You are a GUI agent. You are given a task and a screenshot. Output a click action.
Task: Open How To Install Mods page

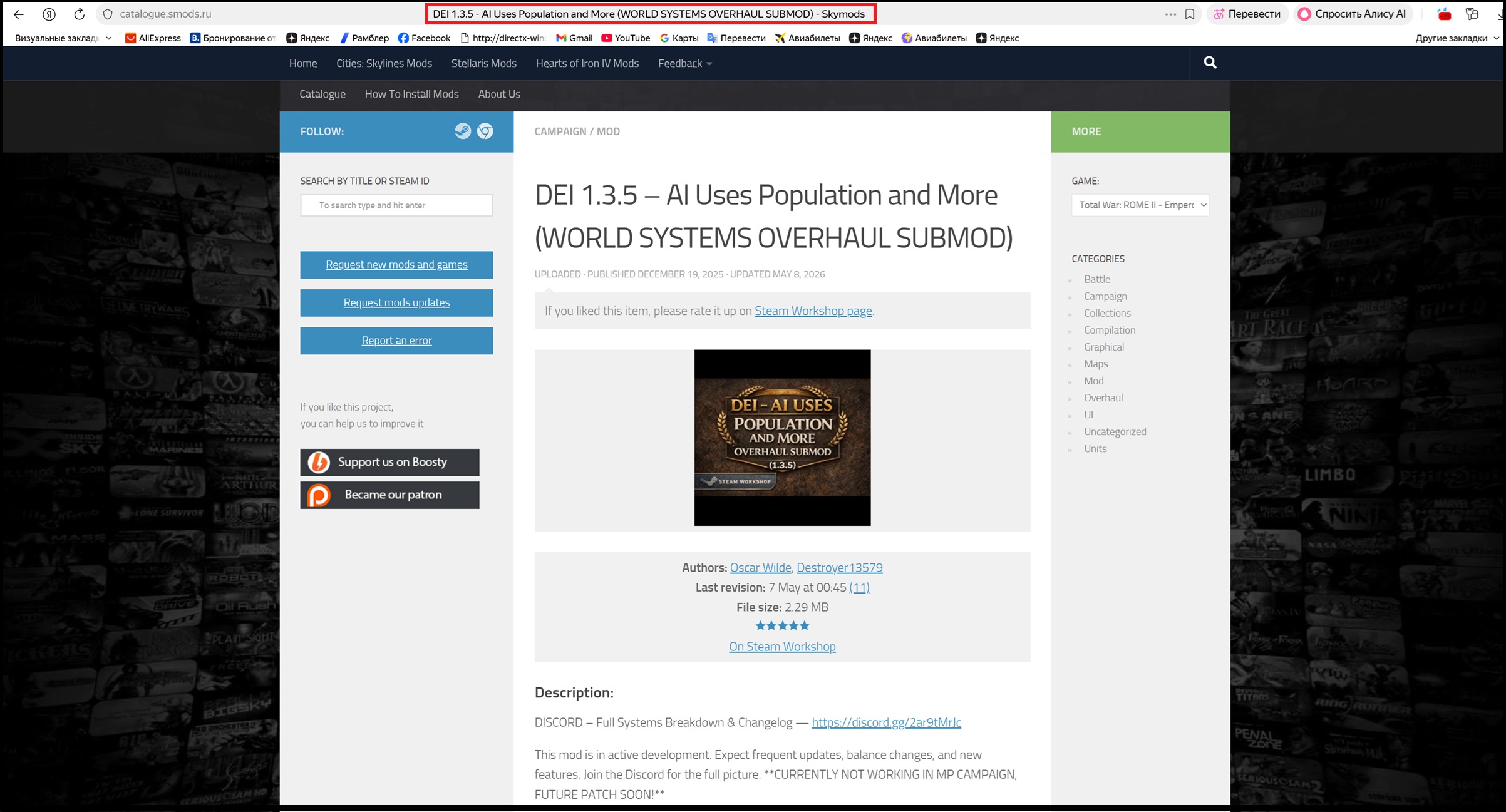coord(411,94)
